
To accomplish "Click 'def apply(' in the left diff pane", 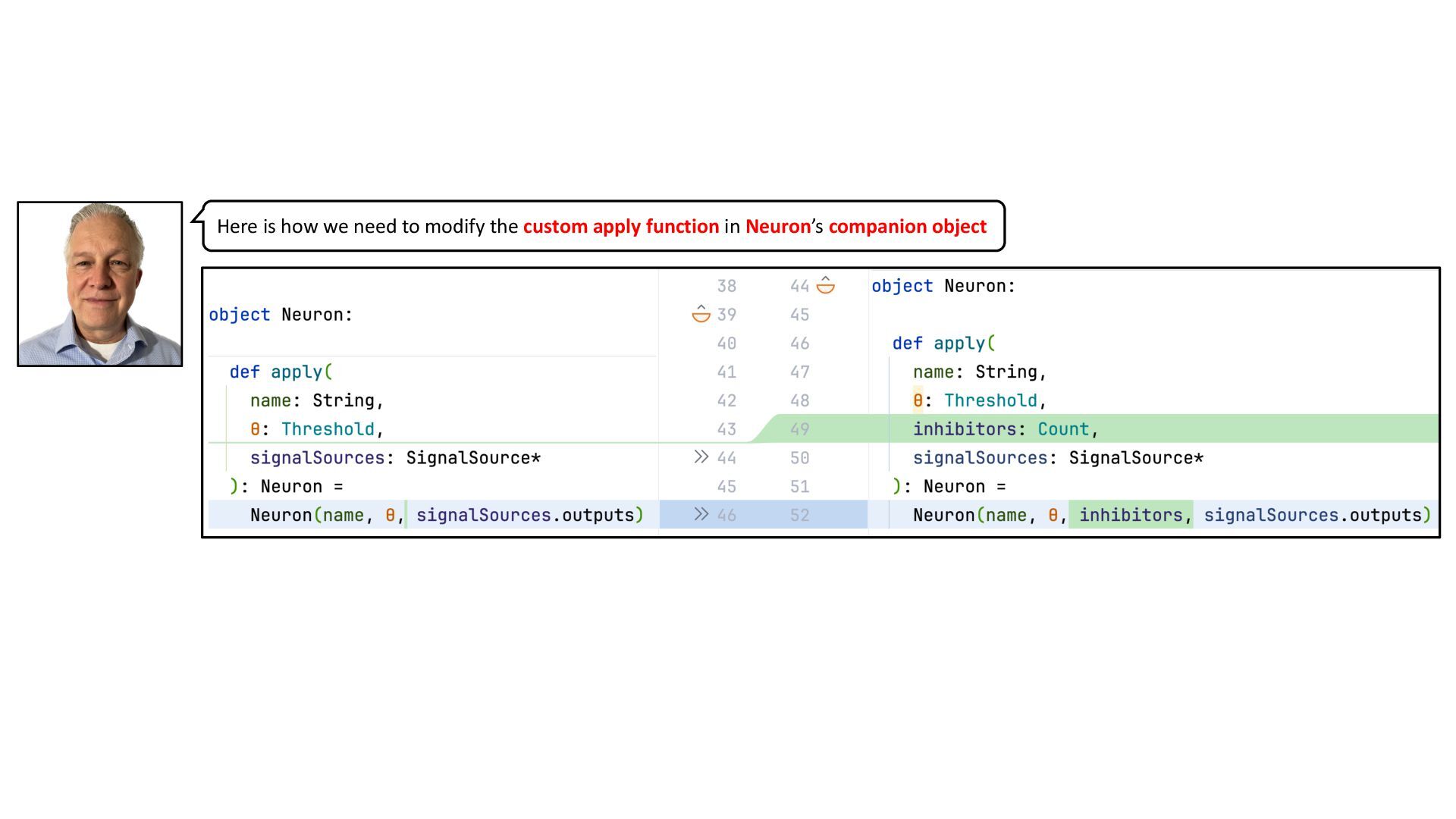I will tap(281, 372).
